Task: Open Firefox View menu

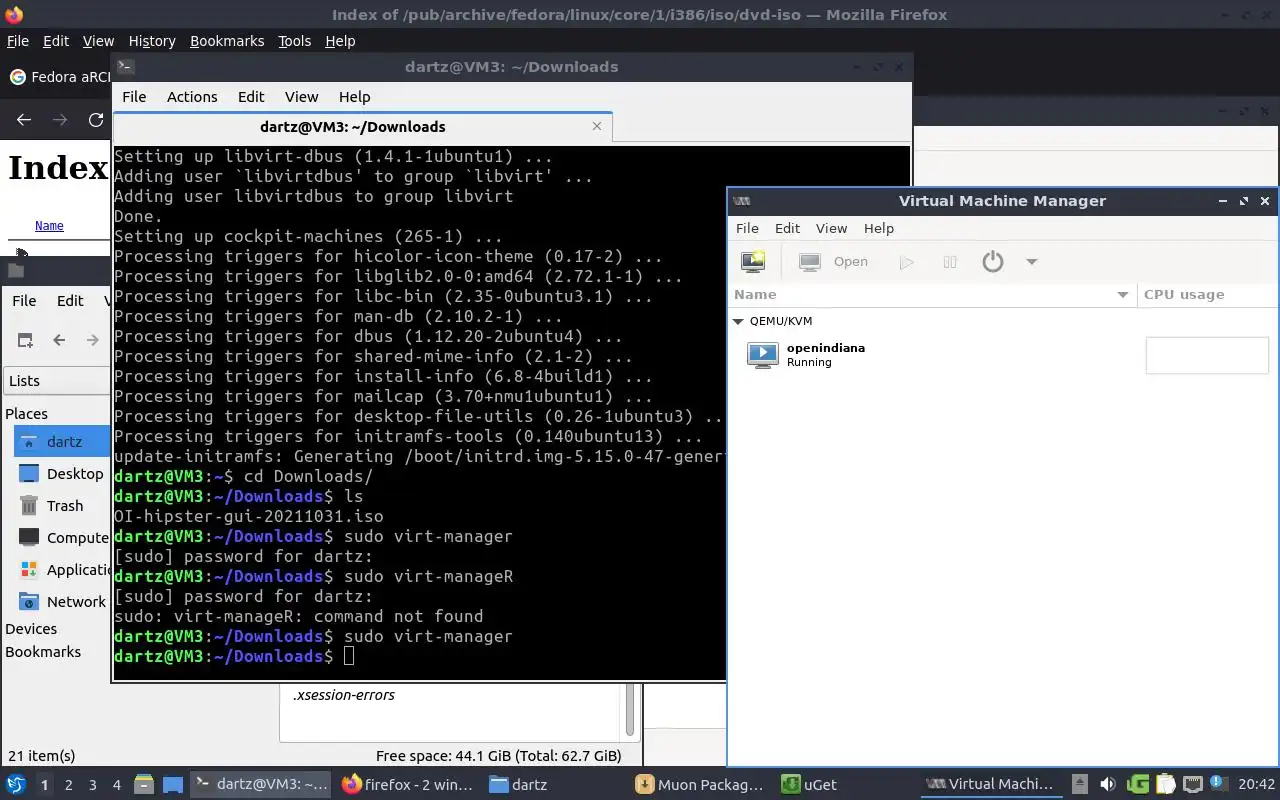Action: click(98, 41)
